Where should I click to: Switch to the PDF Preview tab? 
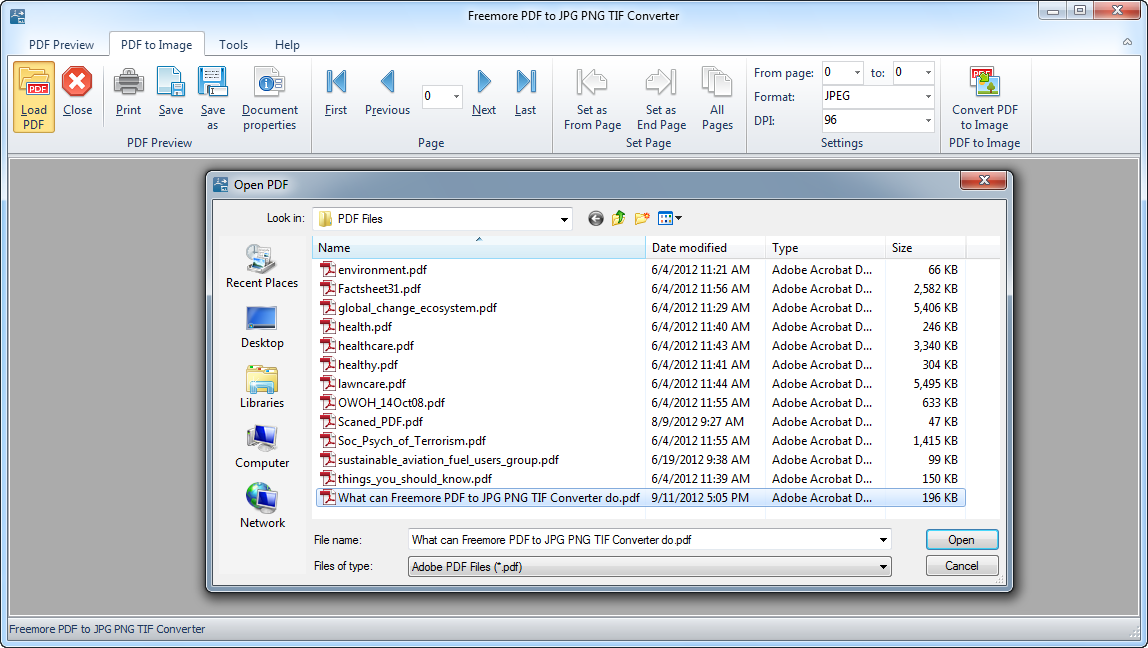(x=62, y=45)
